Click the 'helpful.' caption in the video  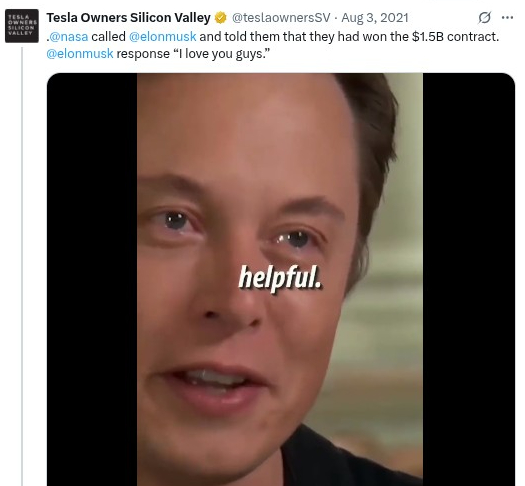point(280,278)
